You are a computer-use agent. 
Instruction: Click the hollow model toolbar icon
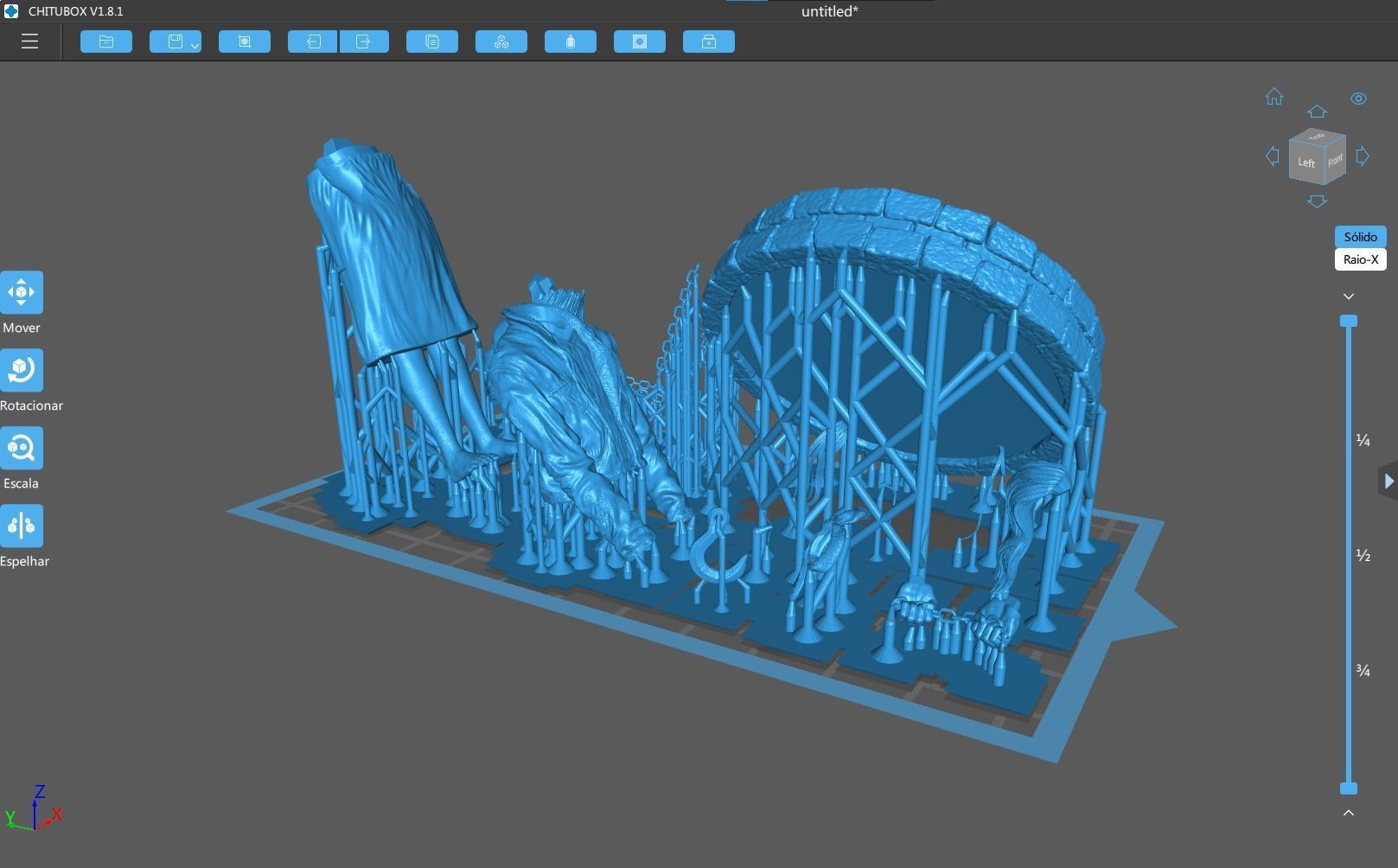tap(640, 41)
